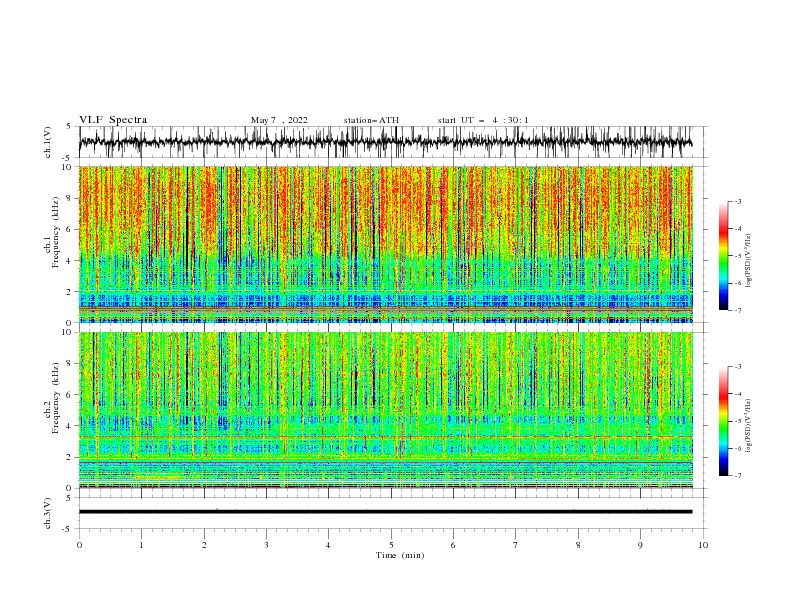
Task: Click the time-axis tick label "7"
Action: point(516,545)
